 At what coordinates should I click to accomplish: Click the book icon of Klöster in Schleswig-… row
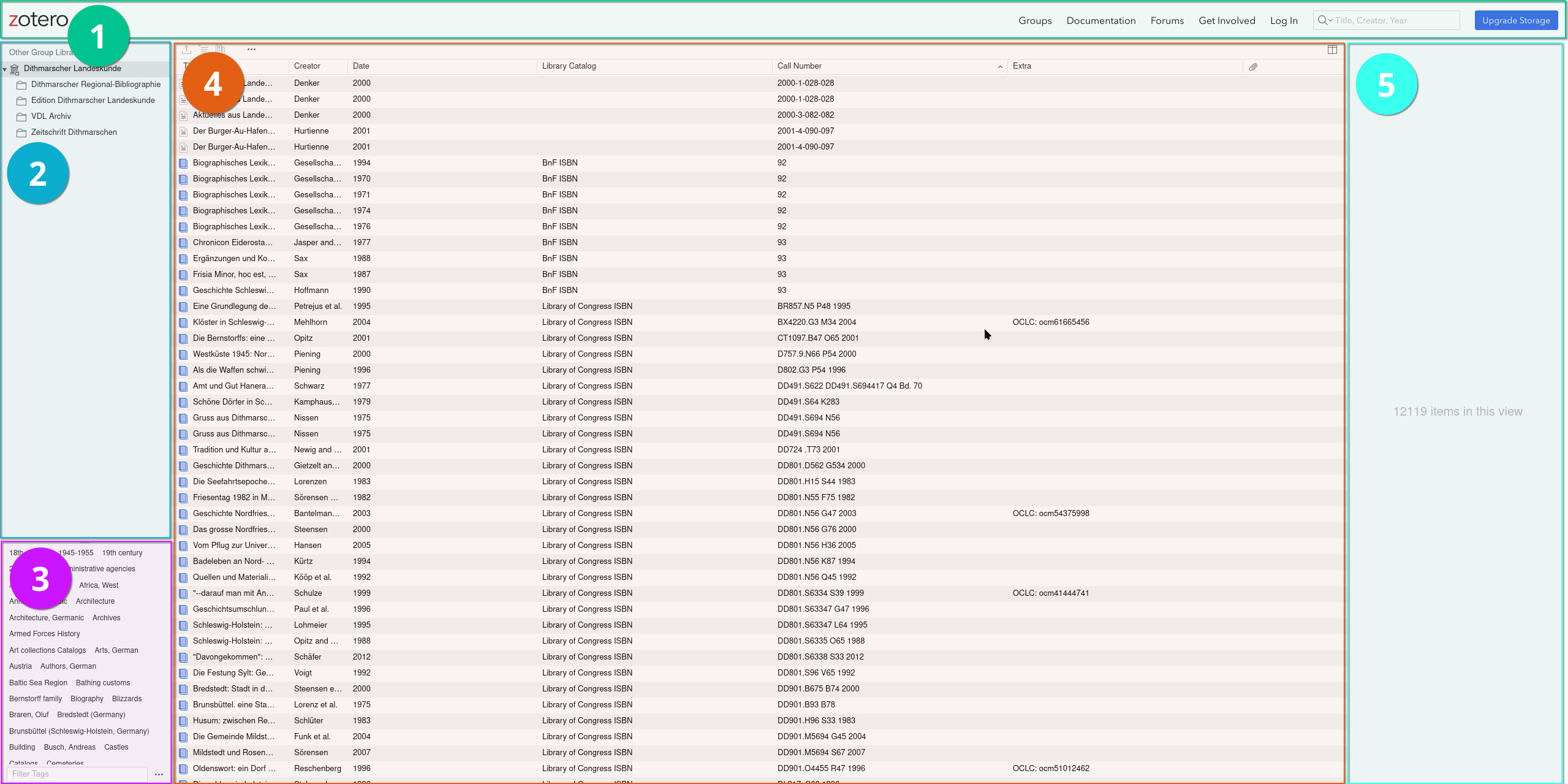pyautogui.click(x=183, y=322)
